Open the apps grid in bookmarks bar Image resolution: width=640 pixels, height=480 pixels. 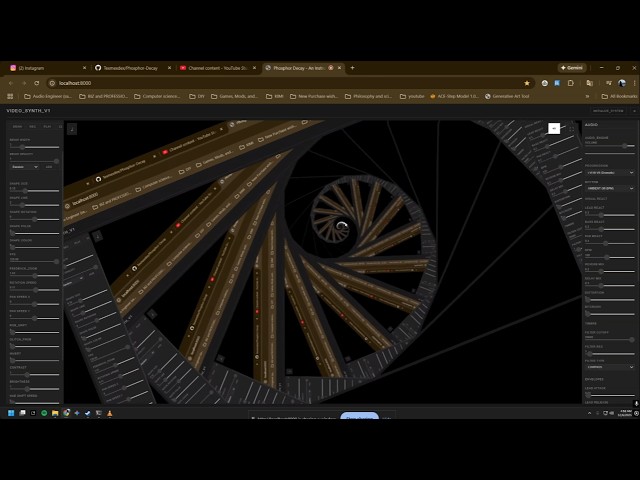[x=10, y=96]
